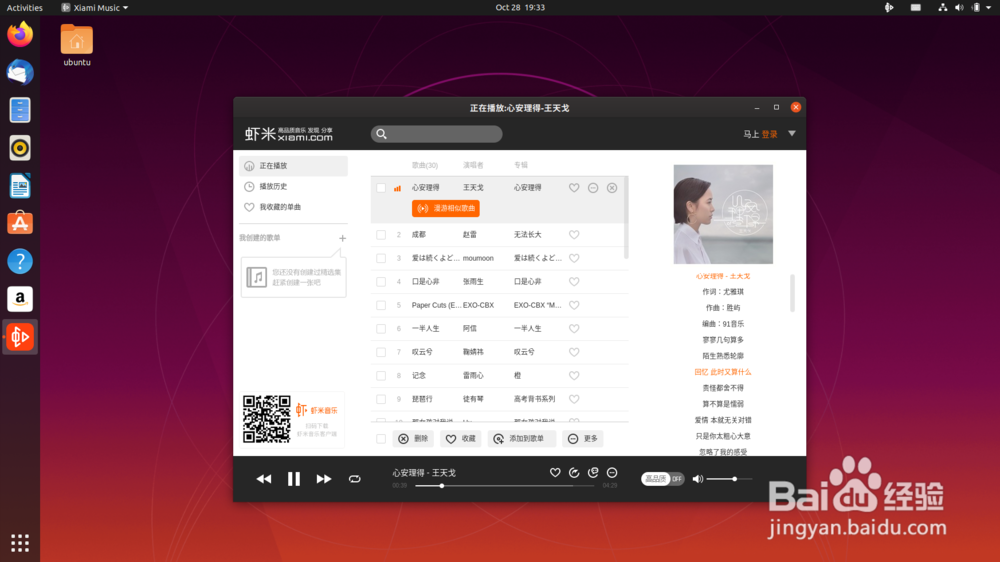Skip to the previous track
Screen dimensions: 1000x562
pos(263,479)
